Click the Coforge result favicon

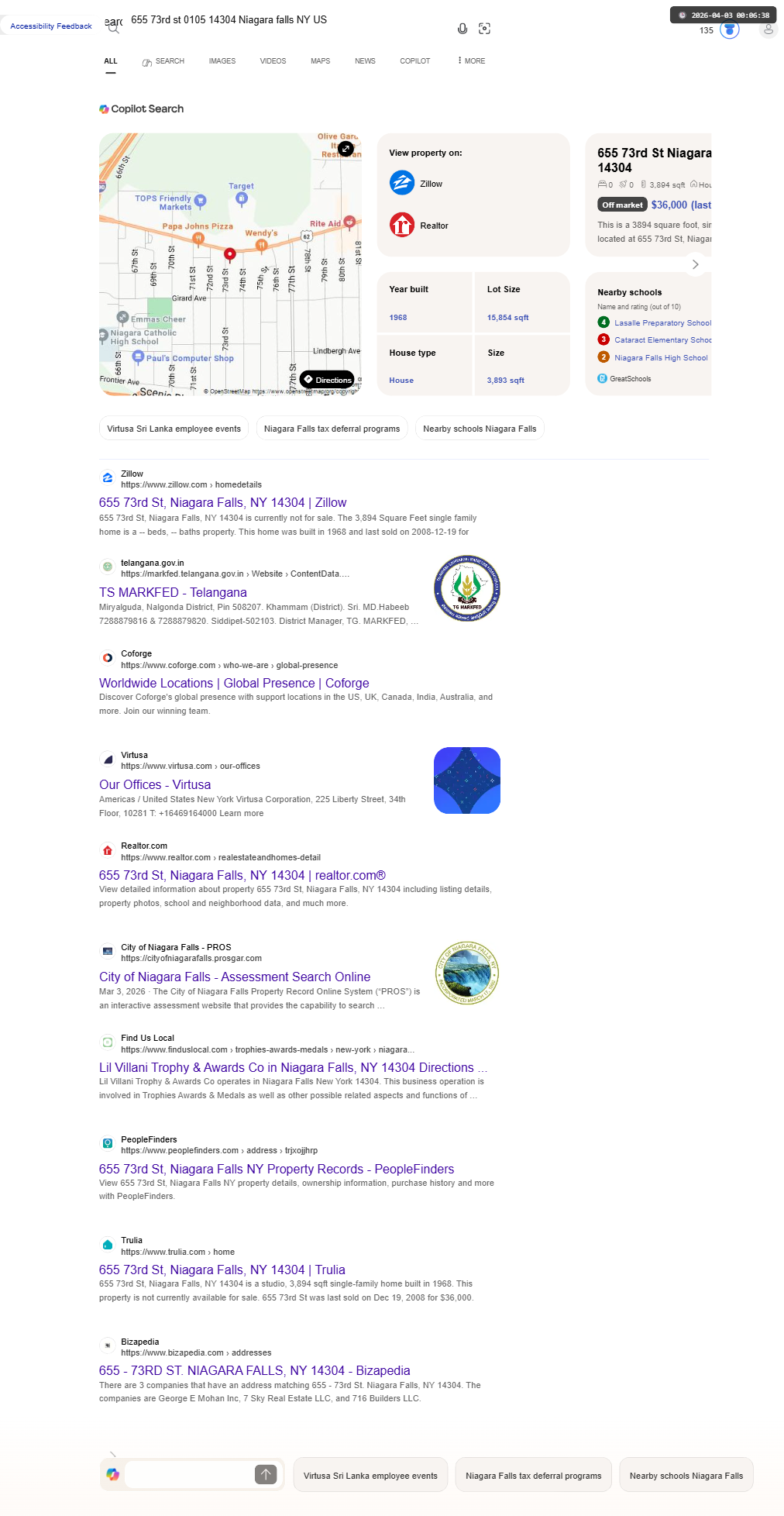point(108,658)
